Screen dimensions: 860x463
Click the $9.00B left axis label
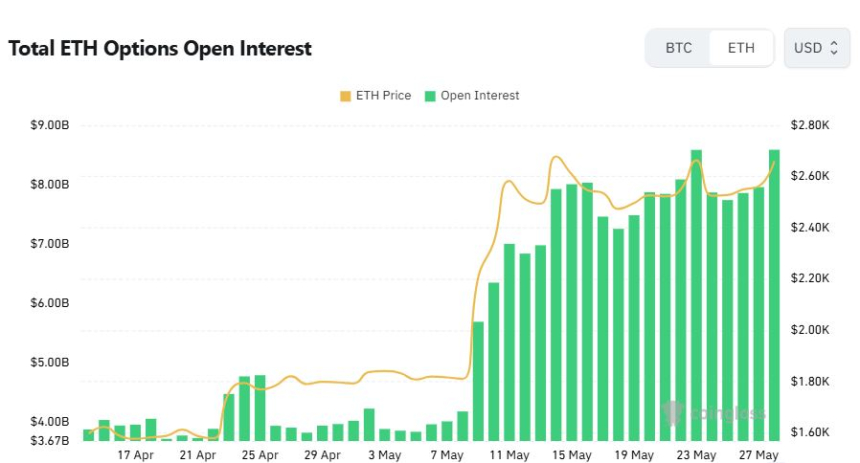(x=50, y=125)
